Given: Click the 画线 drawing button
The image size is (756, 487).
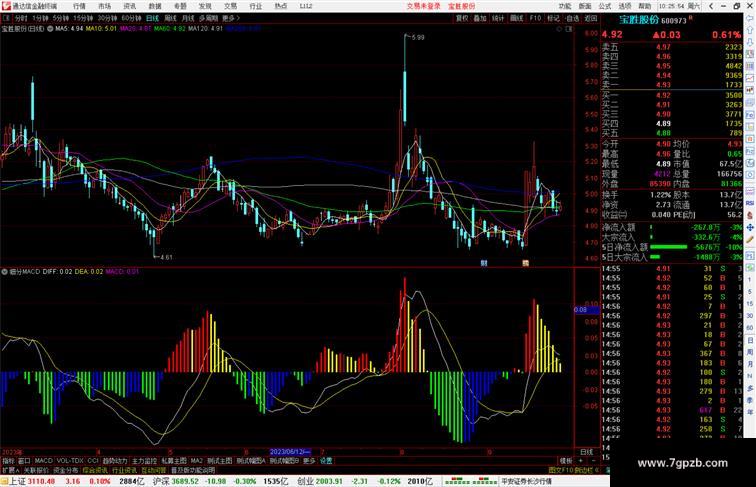Looking at the screenshot, I should (x=516, y=18).
